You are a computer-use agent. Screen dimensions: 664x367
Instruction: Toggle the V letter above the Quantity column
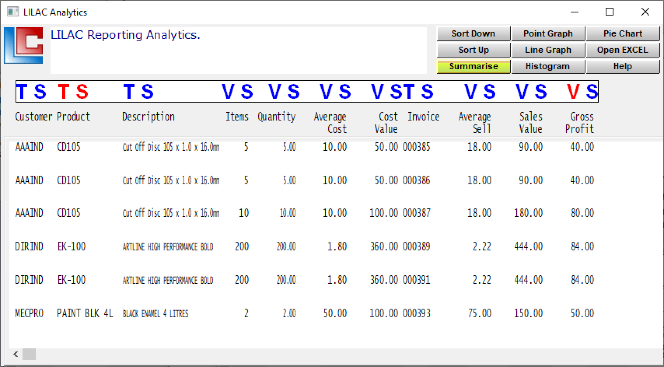275,92
